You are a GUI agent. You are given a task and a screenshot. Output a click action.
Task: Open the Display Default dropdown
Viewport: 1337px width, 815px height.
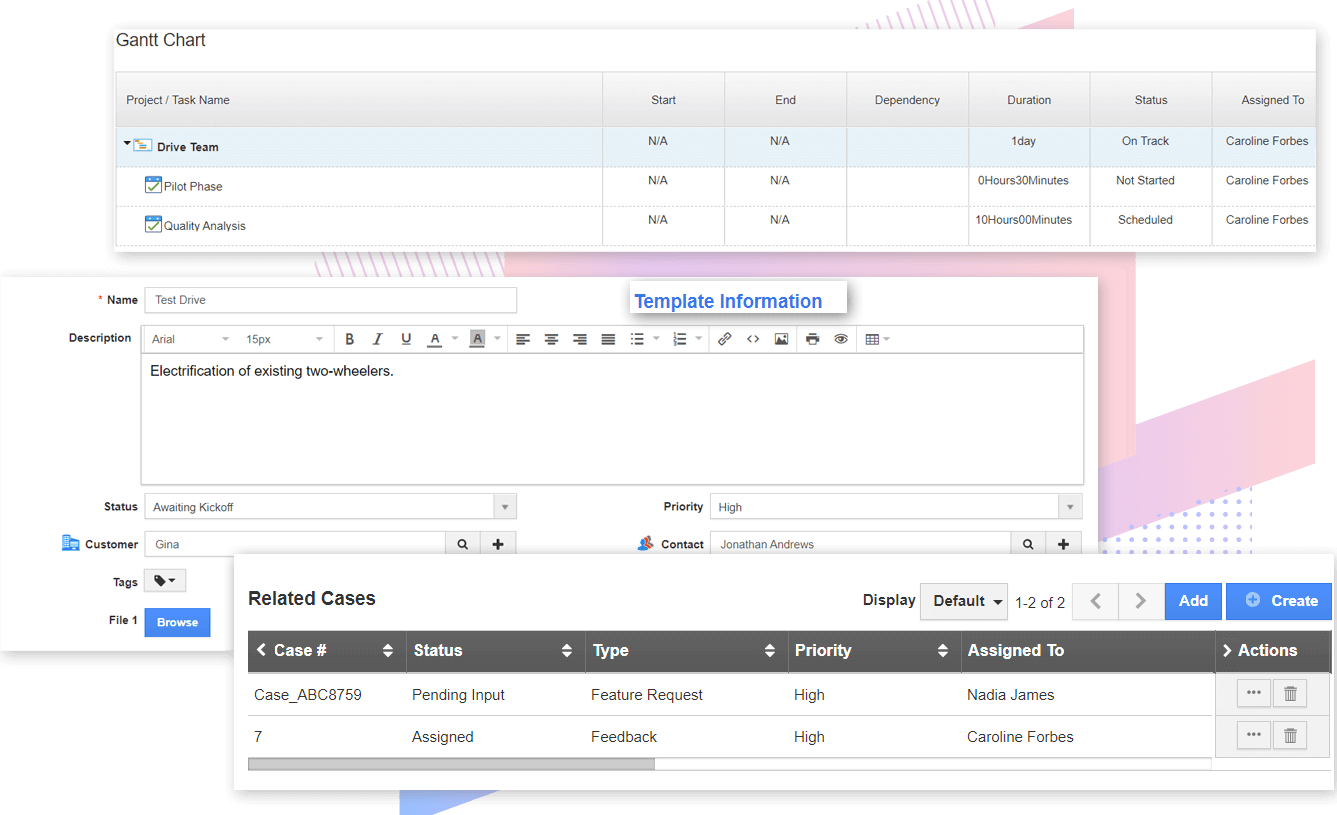[x=964, y=601]
